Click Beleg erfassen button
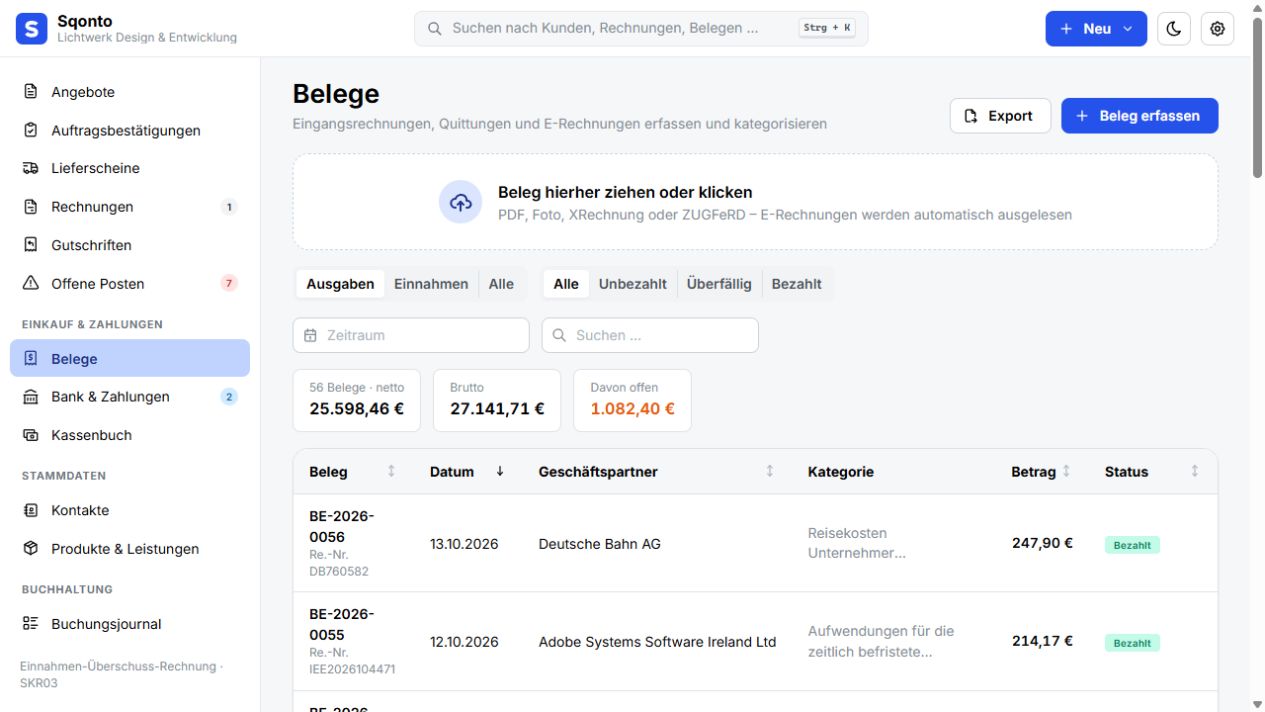 (1139, 116)
